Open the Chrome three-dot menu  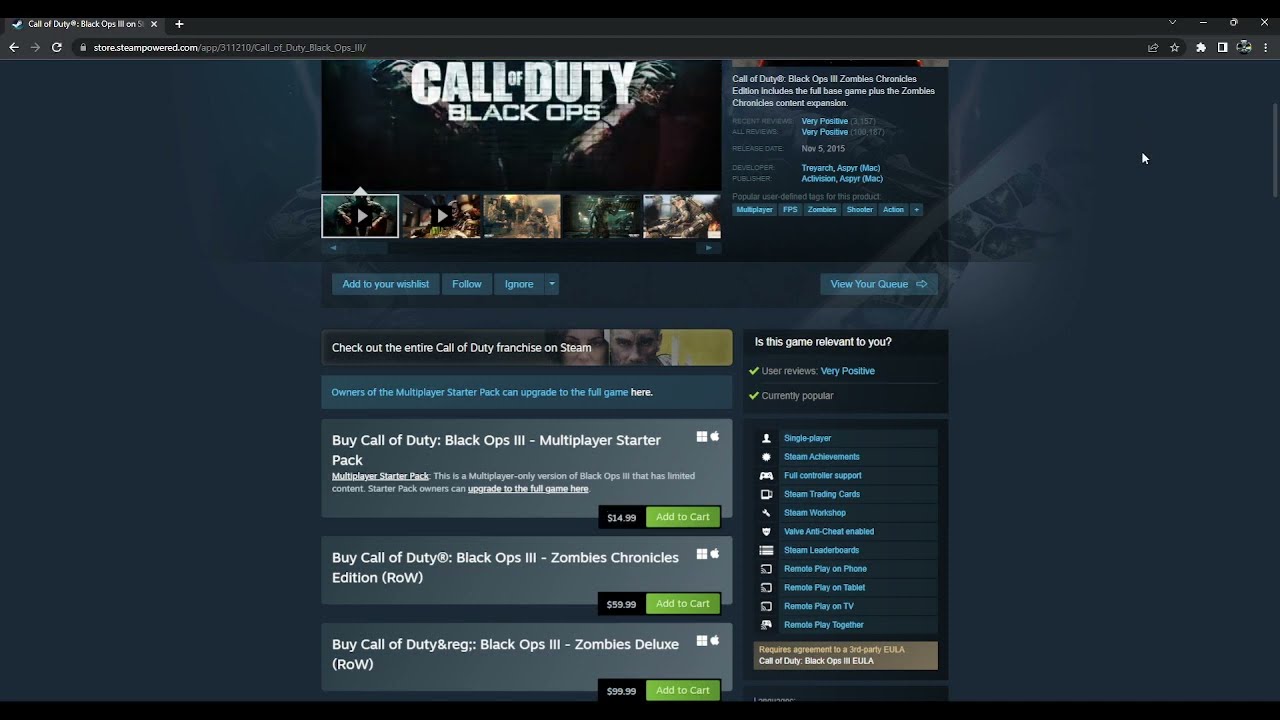1266,47
